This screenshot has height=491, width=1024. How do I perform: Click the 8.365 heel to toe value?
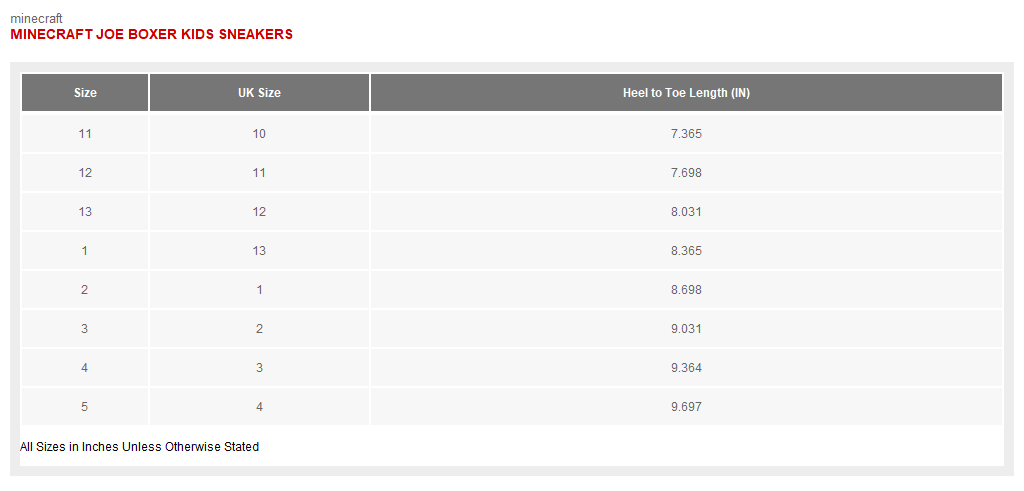[x=686, y=251]
